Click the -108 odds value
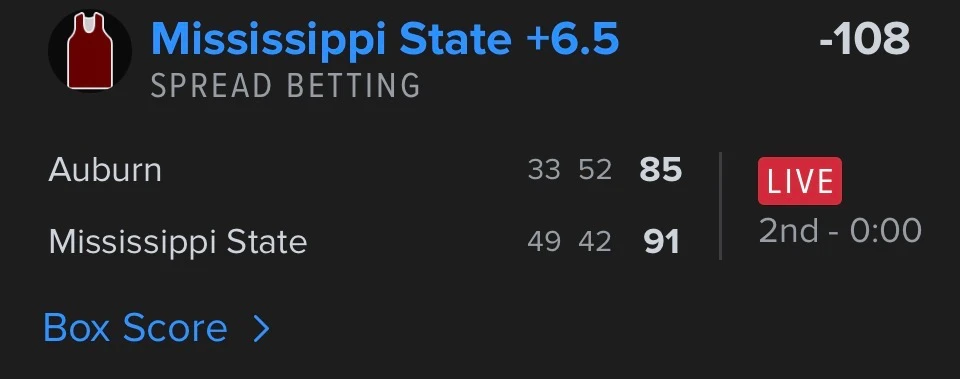 (864, 39)
